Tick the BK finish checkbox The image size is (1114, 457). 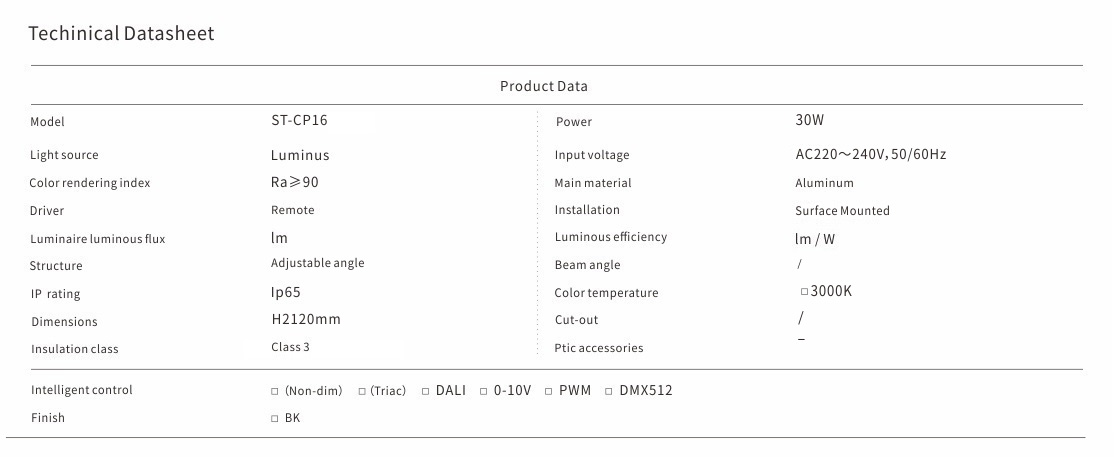pos(275,419)
